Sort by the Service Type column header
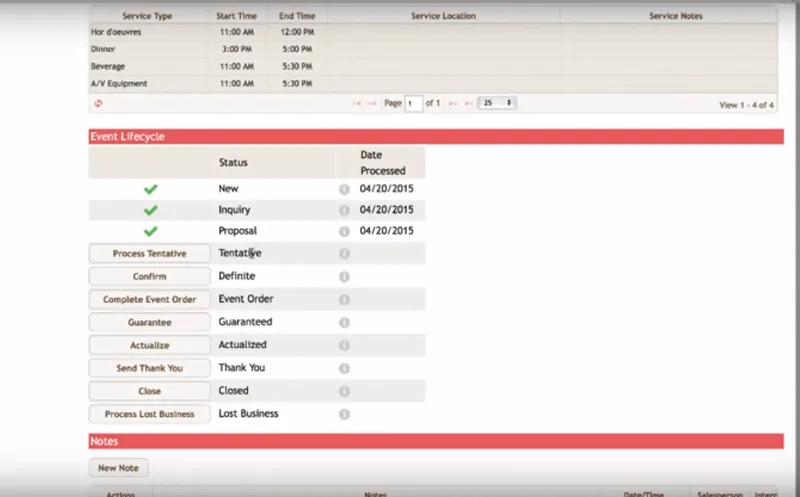 point(147,16)
